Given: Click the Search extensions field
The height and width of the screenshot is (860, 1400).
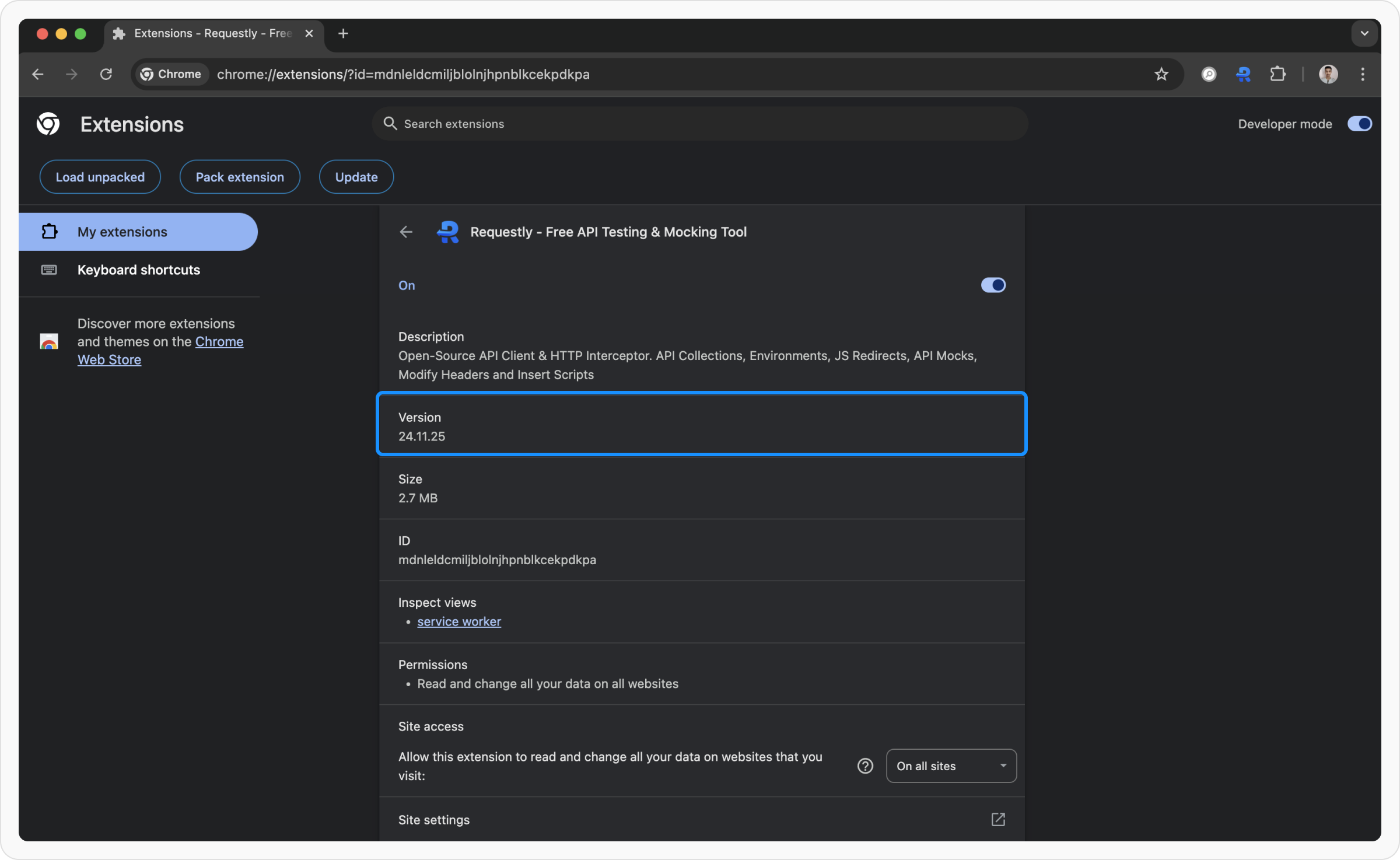Looking at the screenshot, I should pos(700,124).
